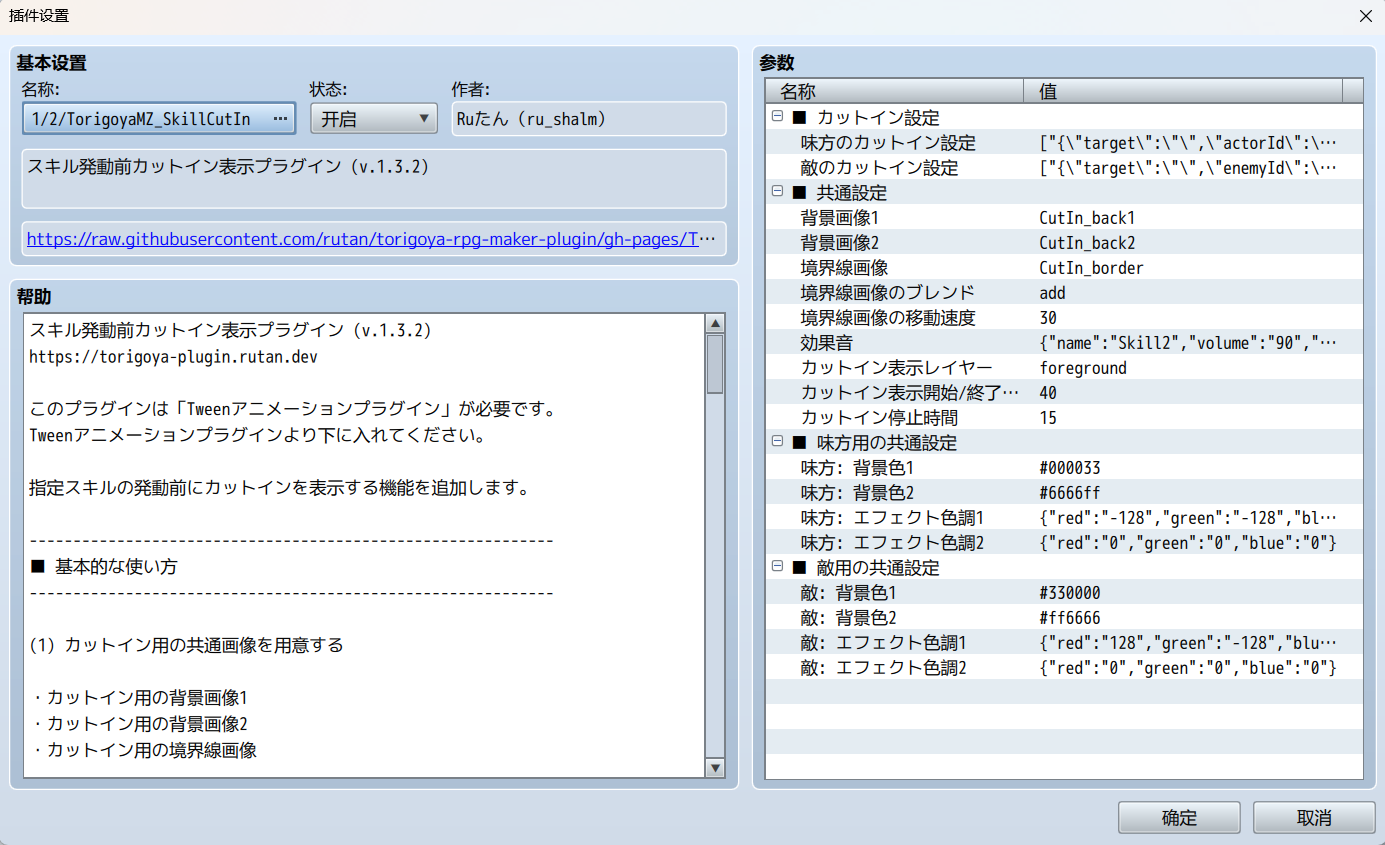The height and width of the screenshot is (845, 1385).
Task: Select the 境界線画像のブレンド row
Action: tap(1064, 292)
